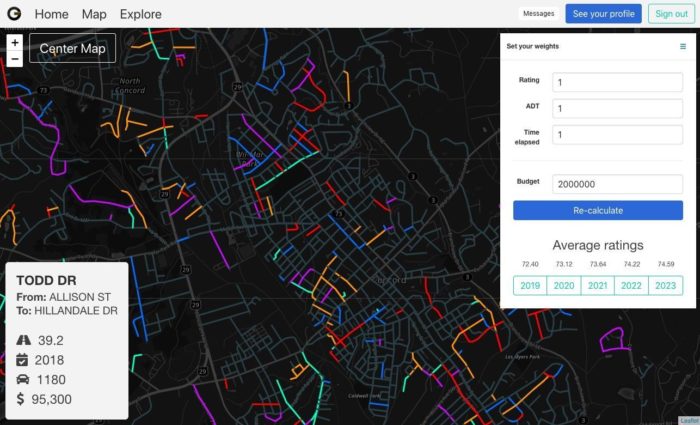Open the hamburger menu in weights panel

coord(683,47)
